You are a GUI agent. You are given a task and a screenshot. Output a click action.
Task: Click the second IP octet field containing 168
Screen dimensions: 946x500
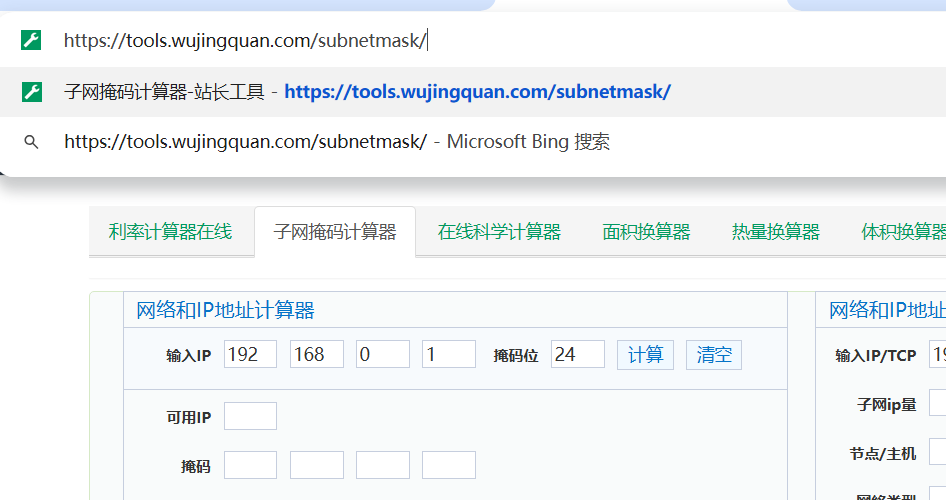(x=316, y=355)
